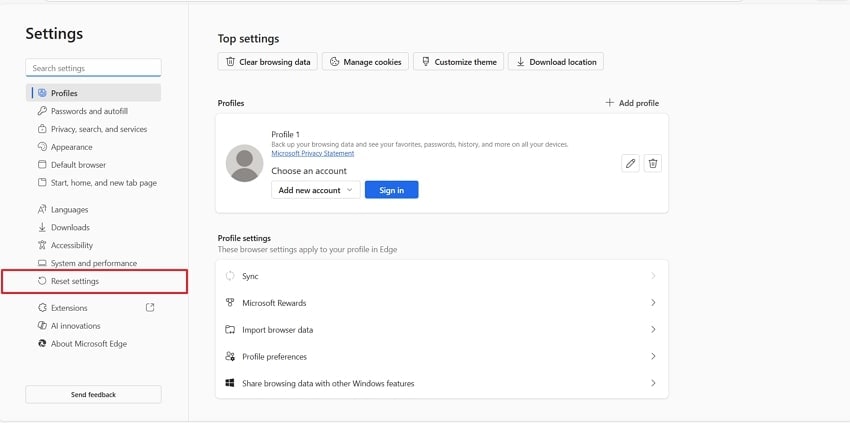Open About Microsoft Edge page
This screenshot has height=423, width=850.
pos(93,343)
